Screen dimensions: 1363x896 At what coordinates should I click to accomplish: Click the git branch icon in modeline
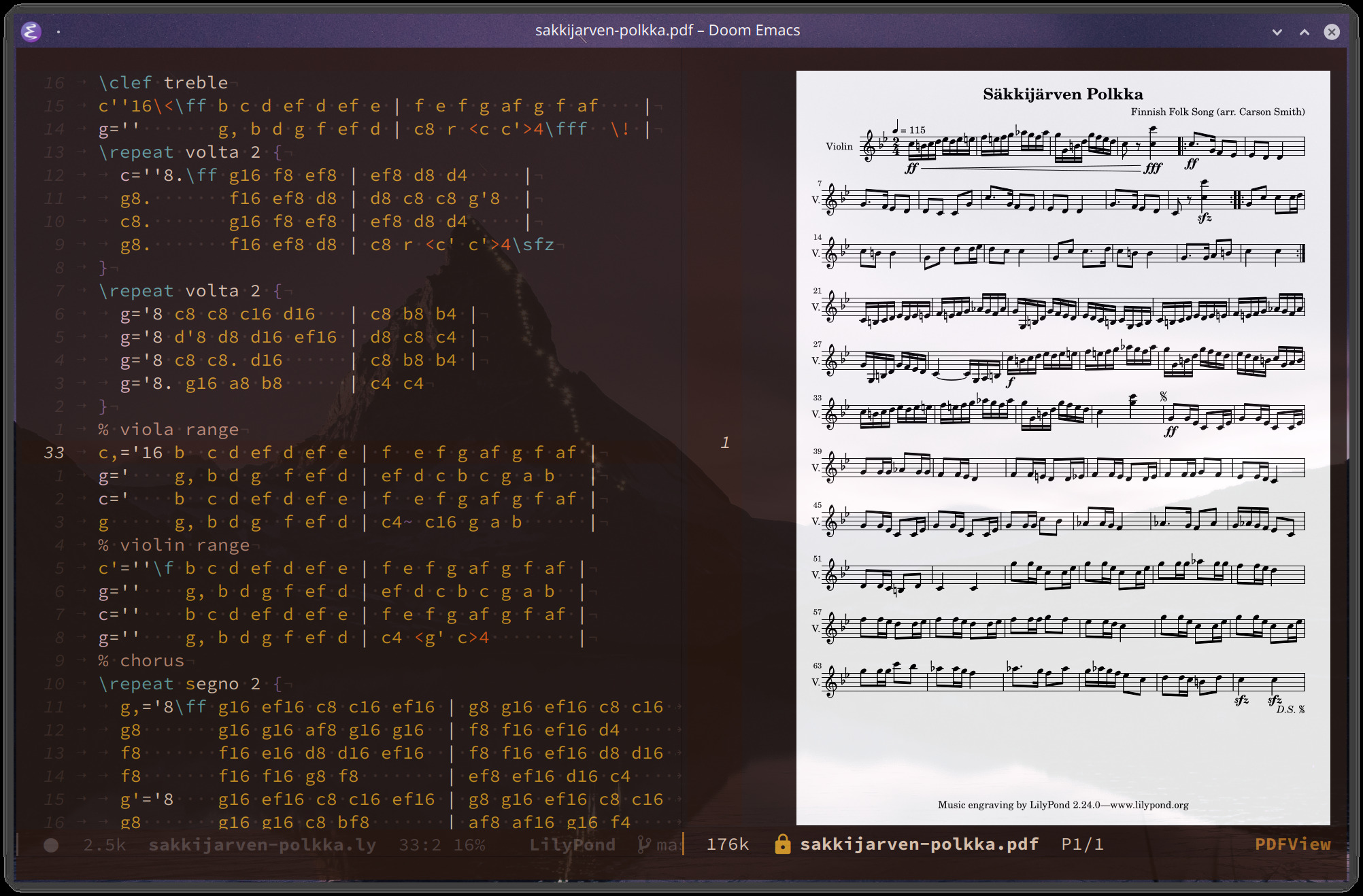click(x=644, y=845)
